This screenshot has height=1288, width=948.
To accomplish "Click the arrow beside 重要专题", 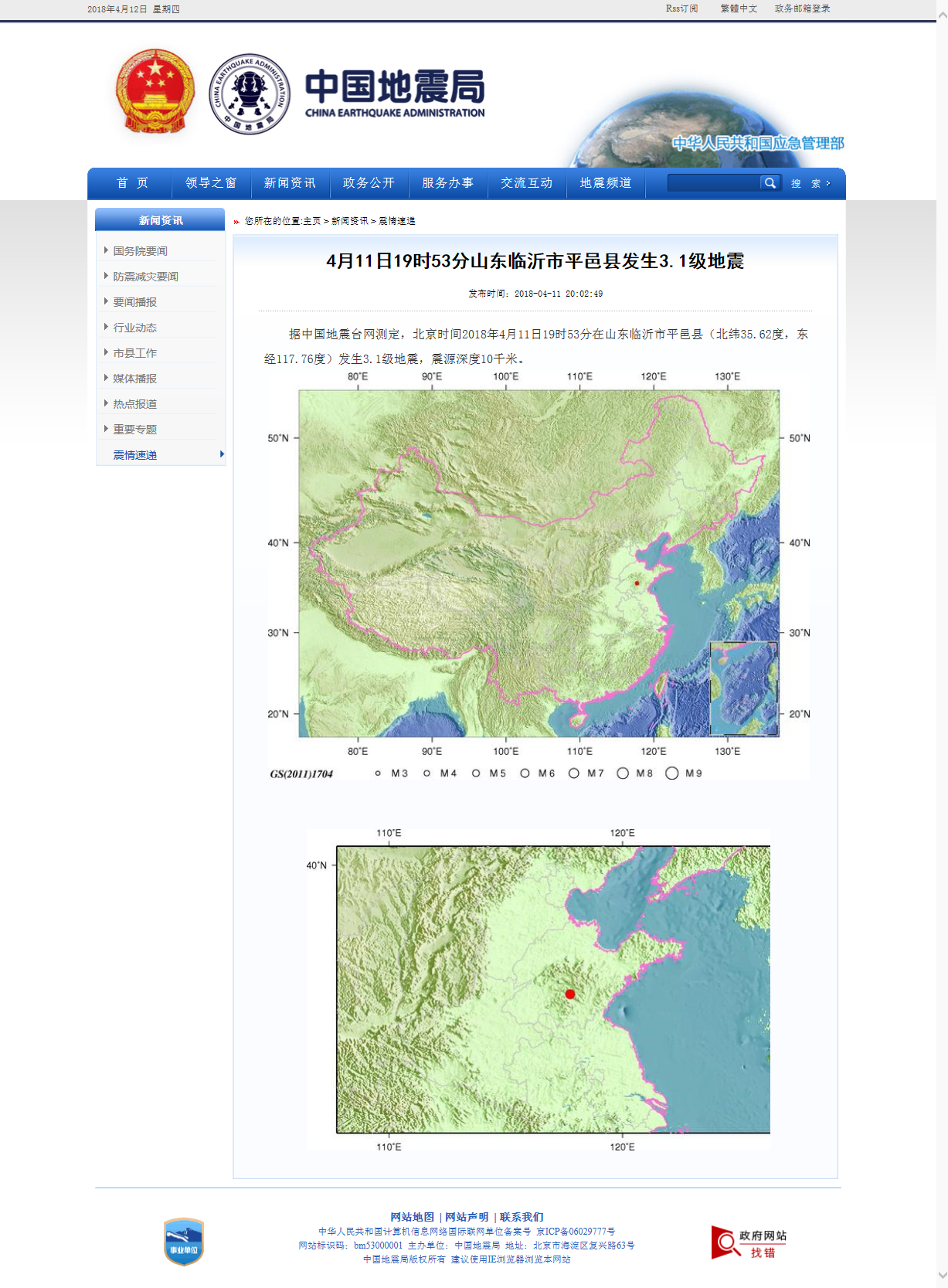I will tap(106, 429).
